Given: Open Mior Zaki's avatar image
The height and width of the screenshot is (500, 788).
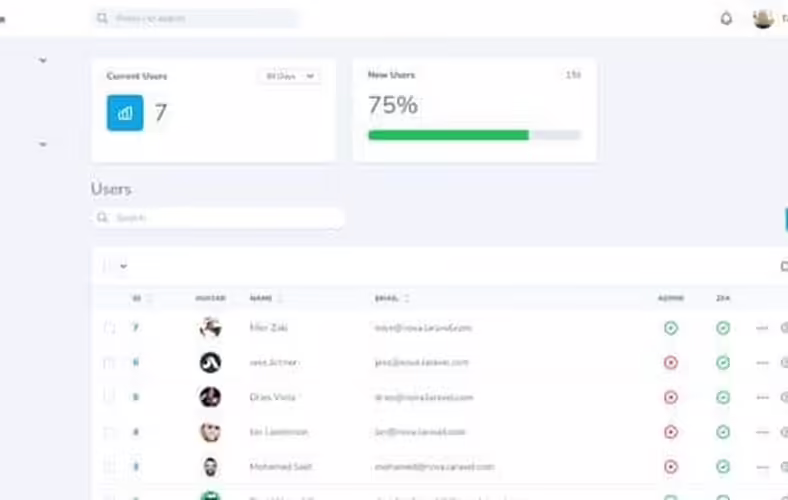Looking at the screenshot, I should pyautogui.click(x=210, y=328).
